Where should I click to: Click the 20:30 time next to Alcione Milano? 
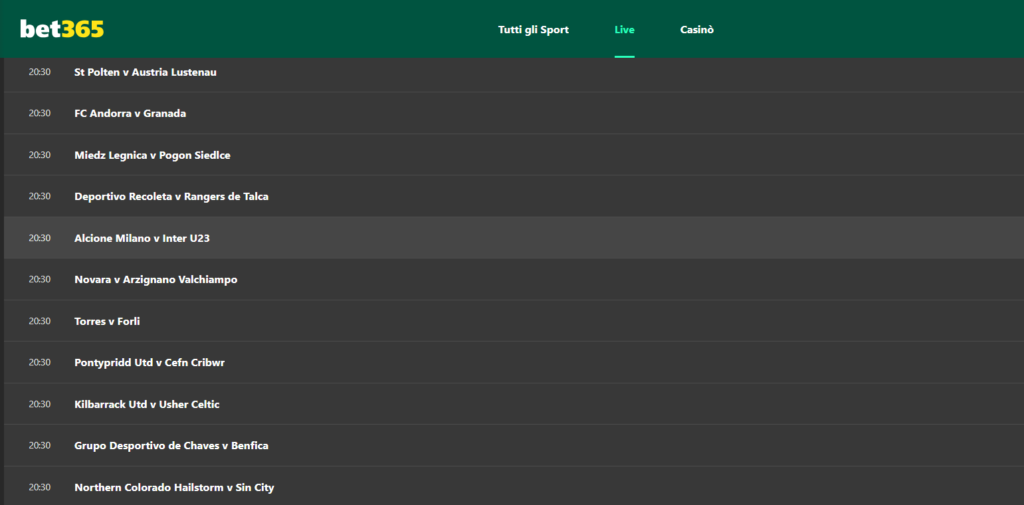[x=39, y=238]
